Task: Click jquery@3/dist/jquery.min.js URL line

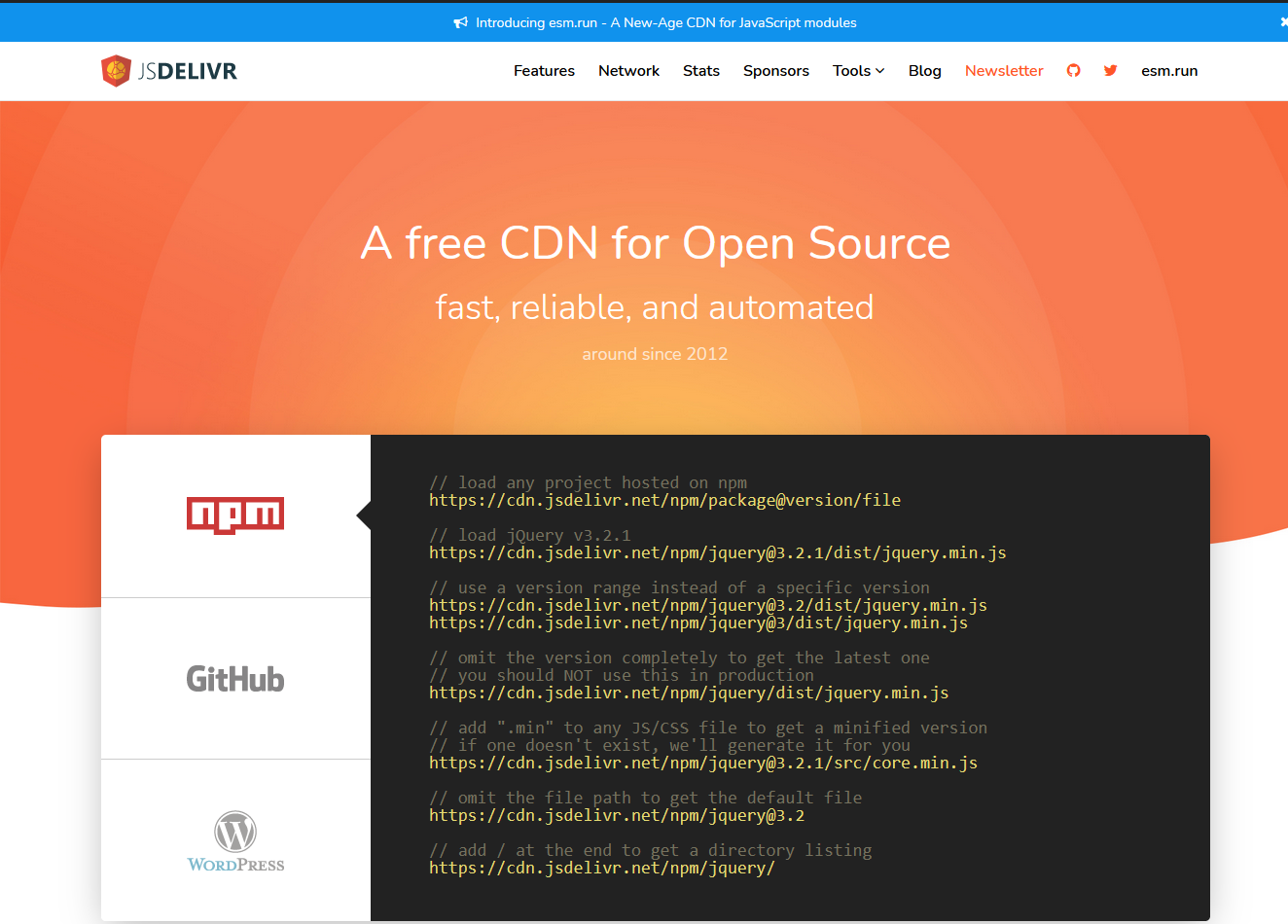Action: click(698, 622)
